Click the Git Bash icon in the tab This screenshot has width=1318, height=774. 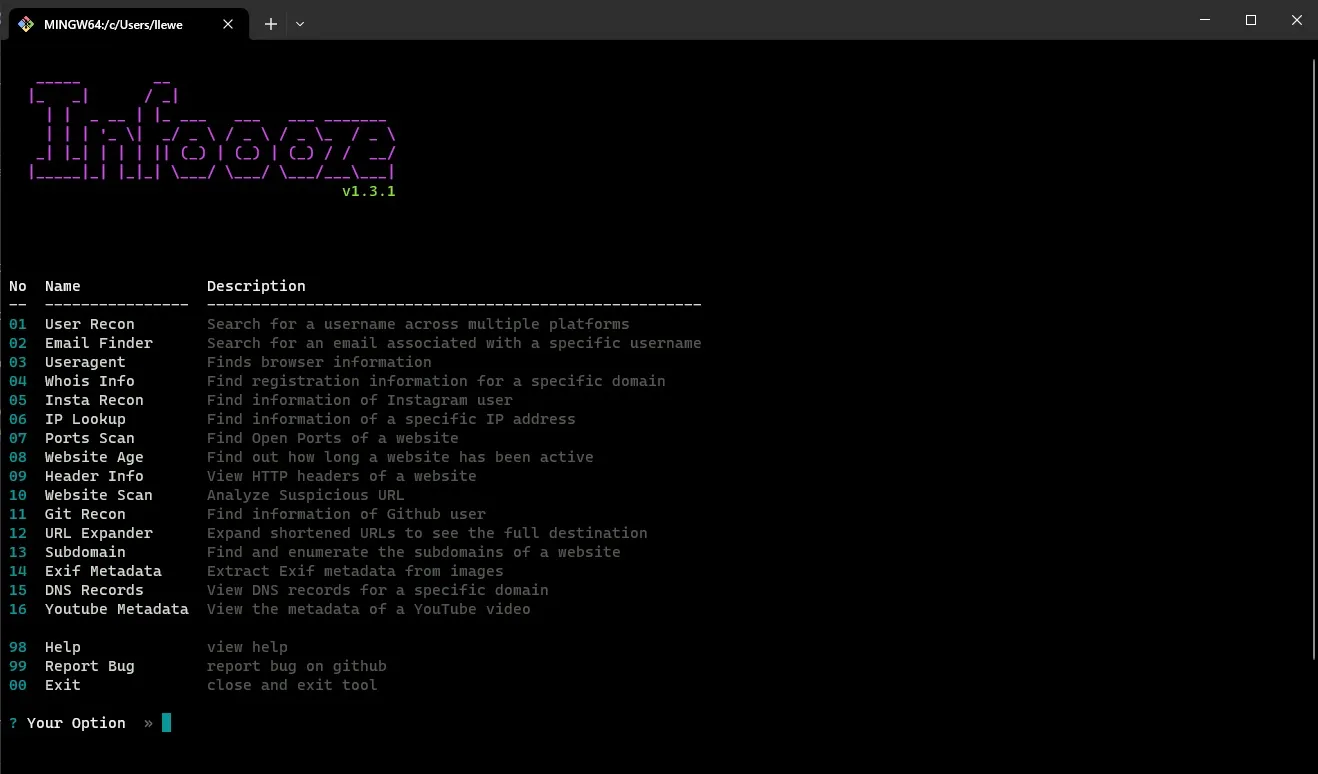(26, 24)
